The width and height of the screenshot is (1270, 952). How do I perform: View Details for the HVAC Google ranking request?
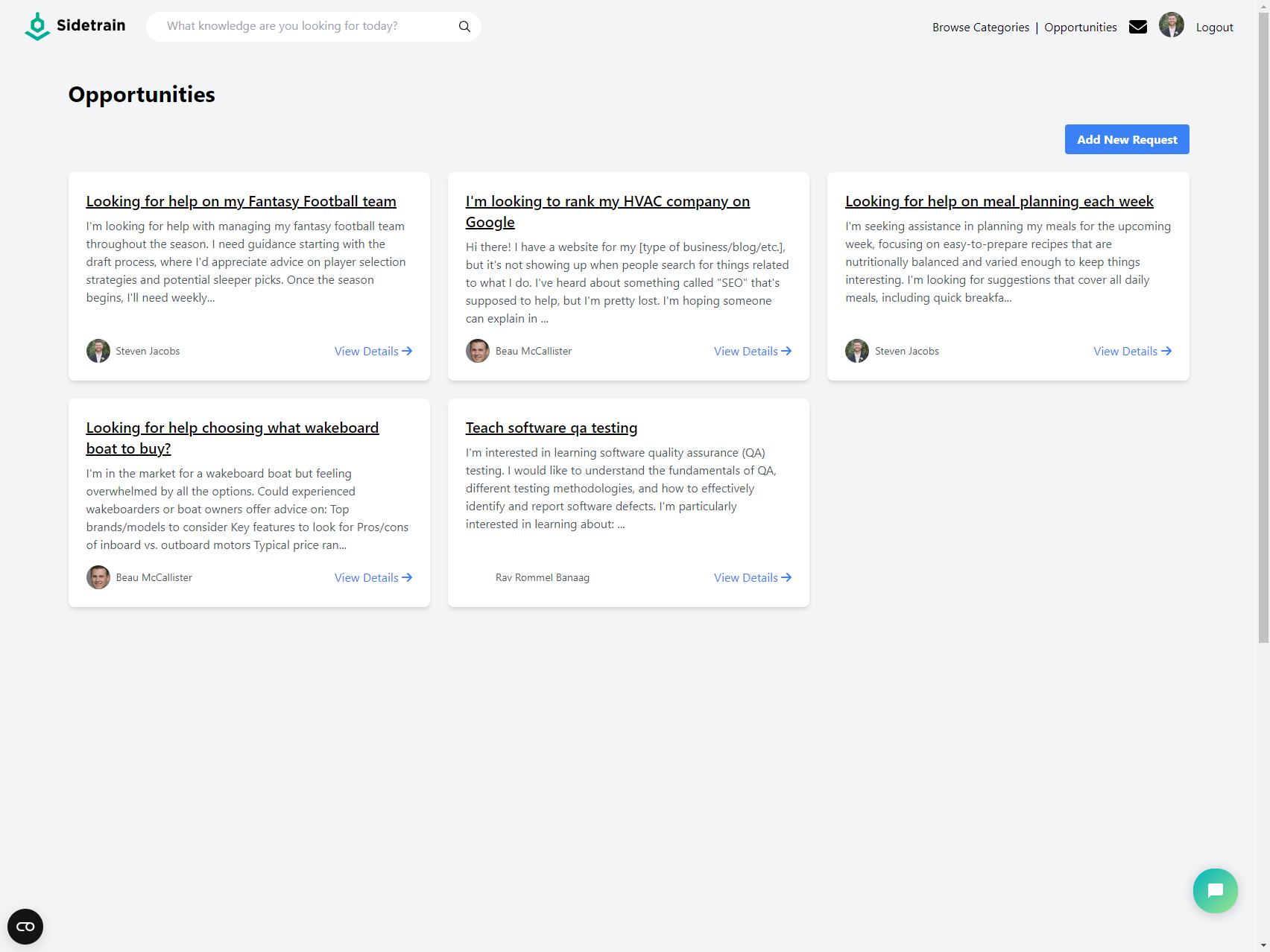(x=752, y=351)
